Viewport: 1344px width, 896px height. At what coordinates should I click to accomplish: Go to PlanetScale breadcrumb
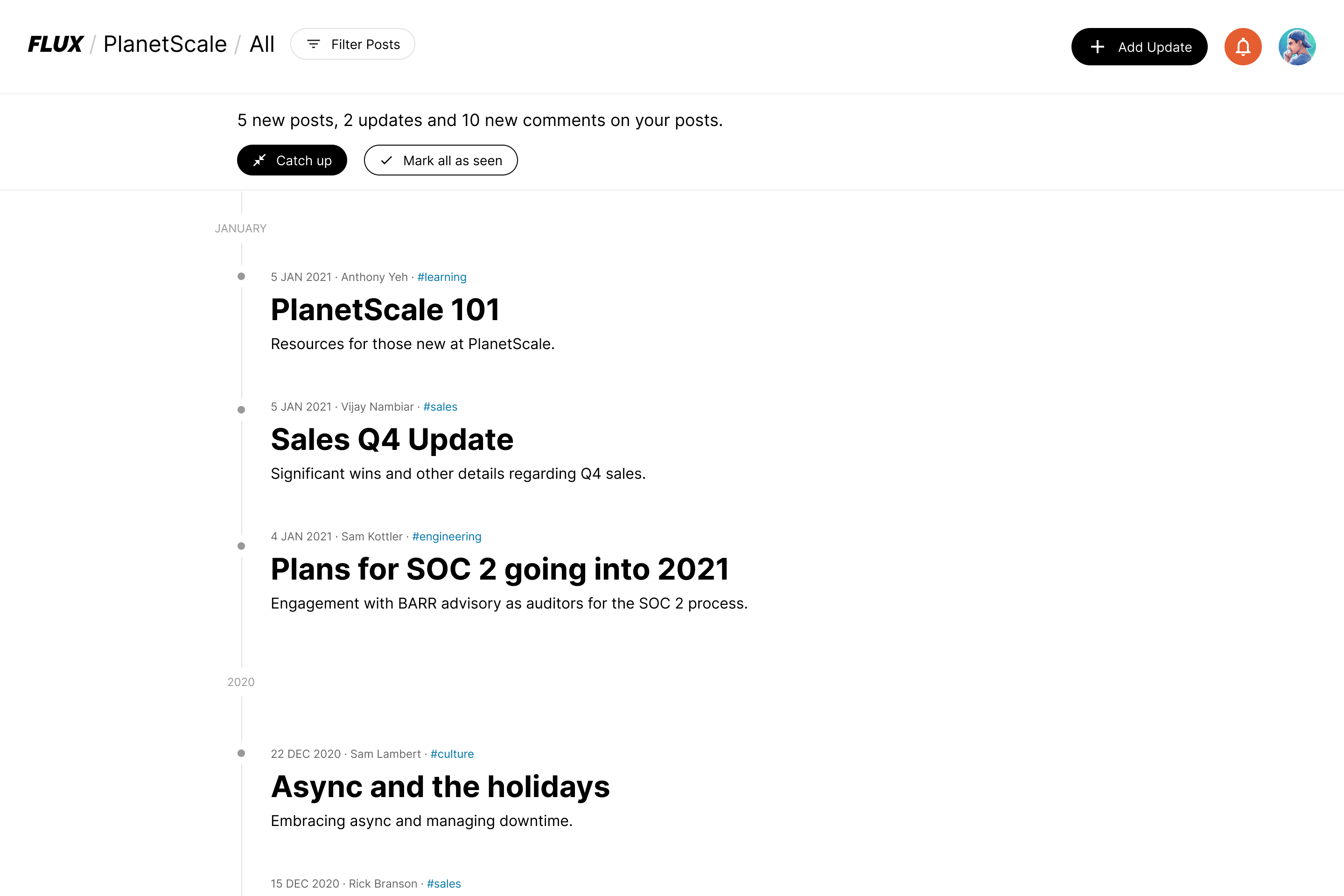pos(165,44)
